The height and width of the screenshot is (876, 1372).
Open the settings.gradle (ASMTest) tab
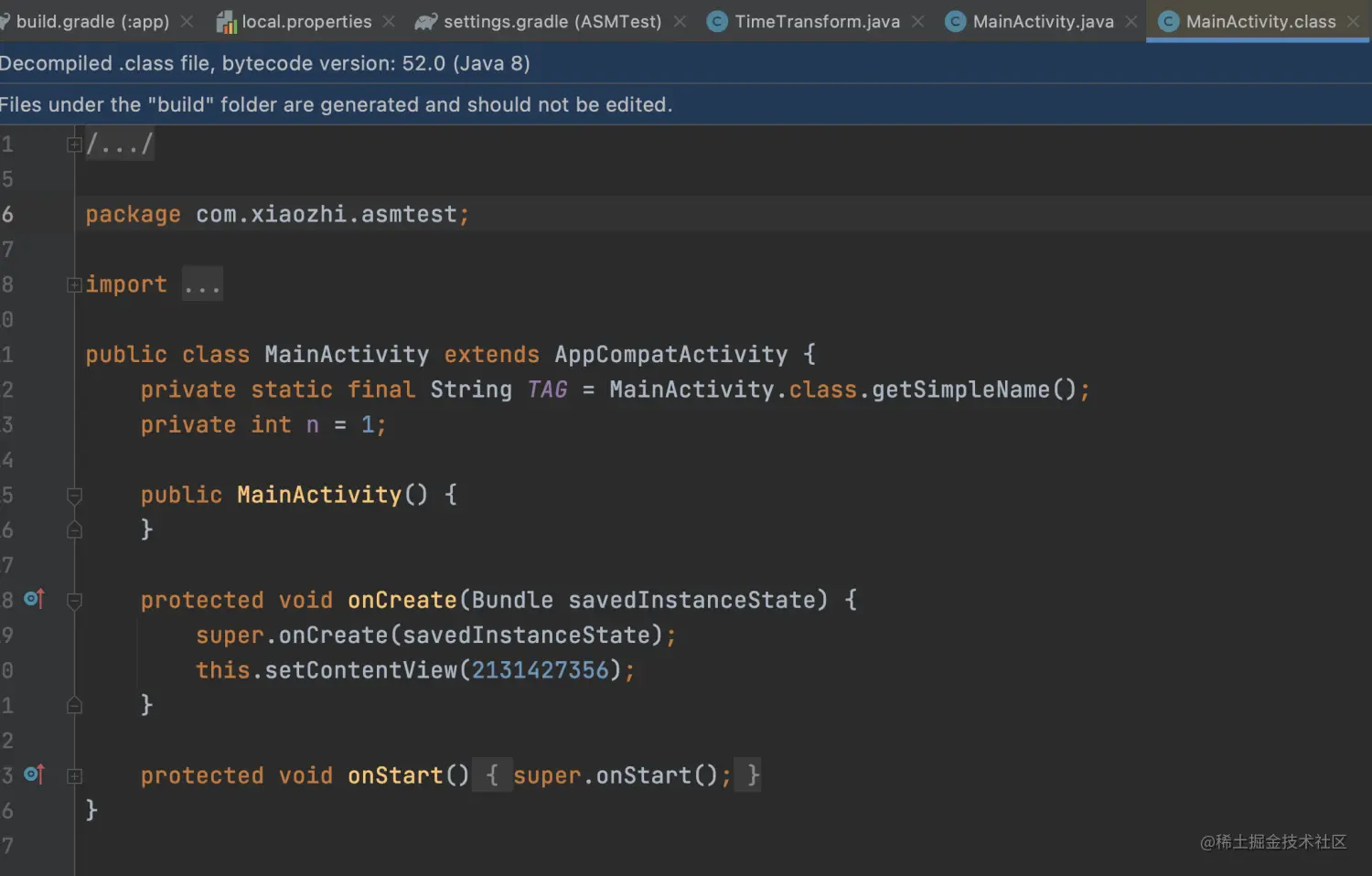coord(552,22)
